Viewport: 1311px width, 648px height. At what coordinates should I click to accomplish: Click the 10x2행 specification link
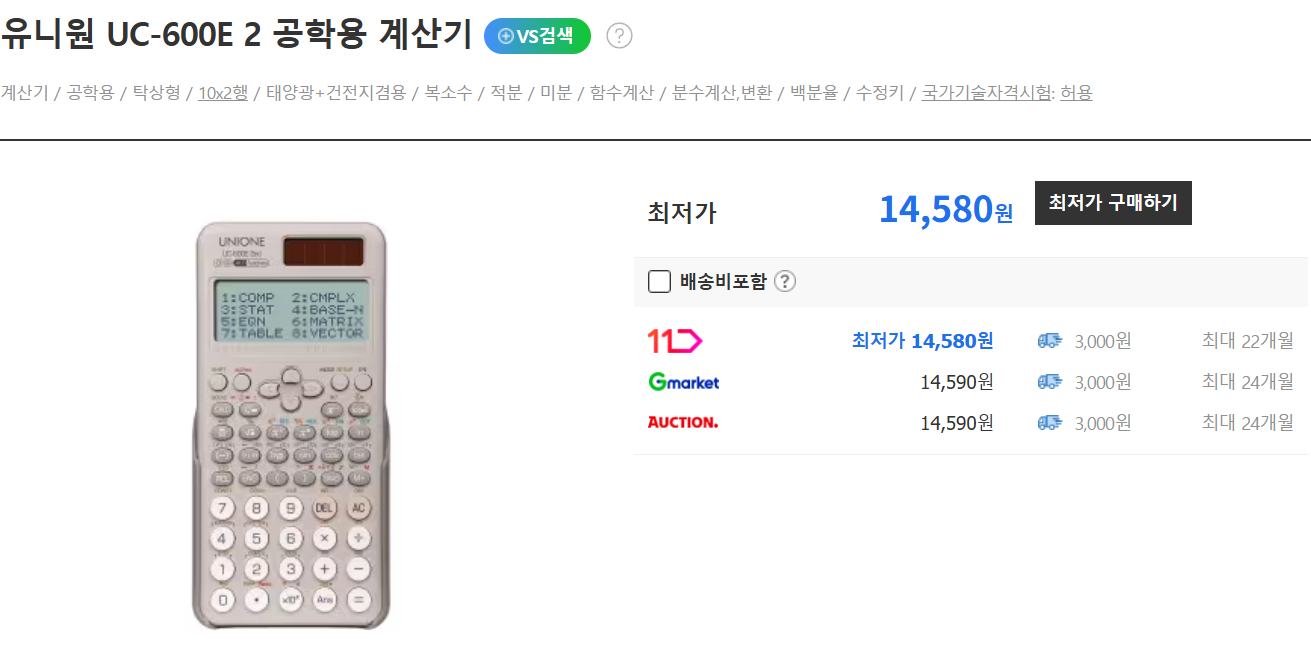click(223, 93)
